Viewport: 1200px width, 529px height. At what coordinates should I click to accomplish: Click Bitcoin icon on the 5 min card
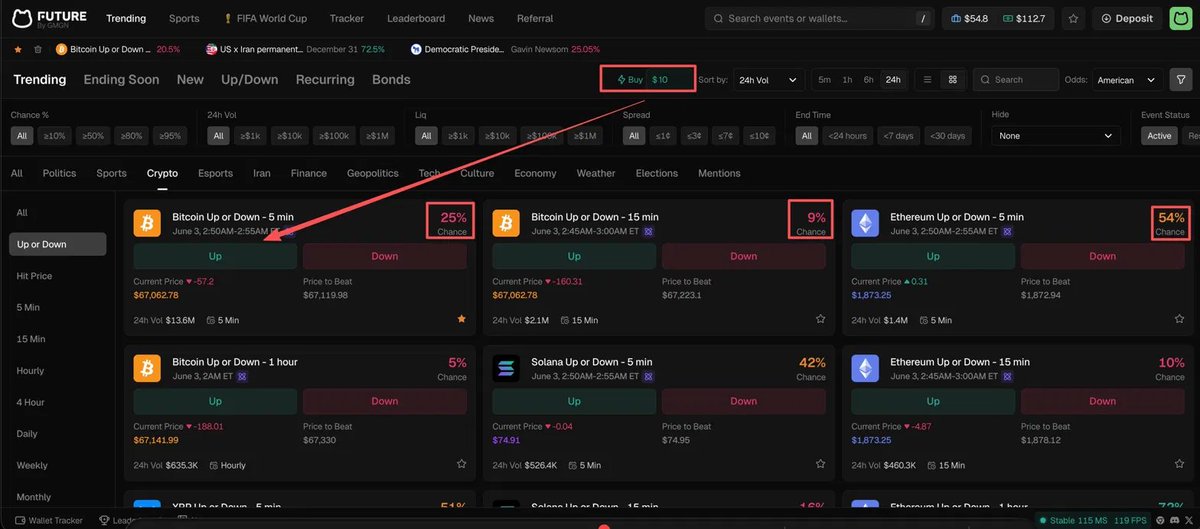(x=148, y=223)
